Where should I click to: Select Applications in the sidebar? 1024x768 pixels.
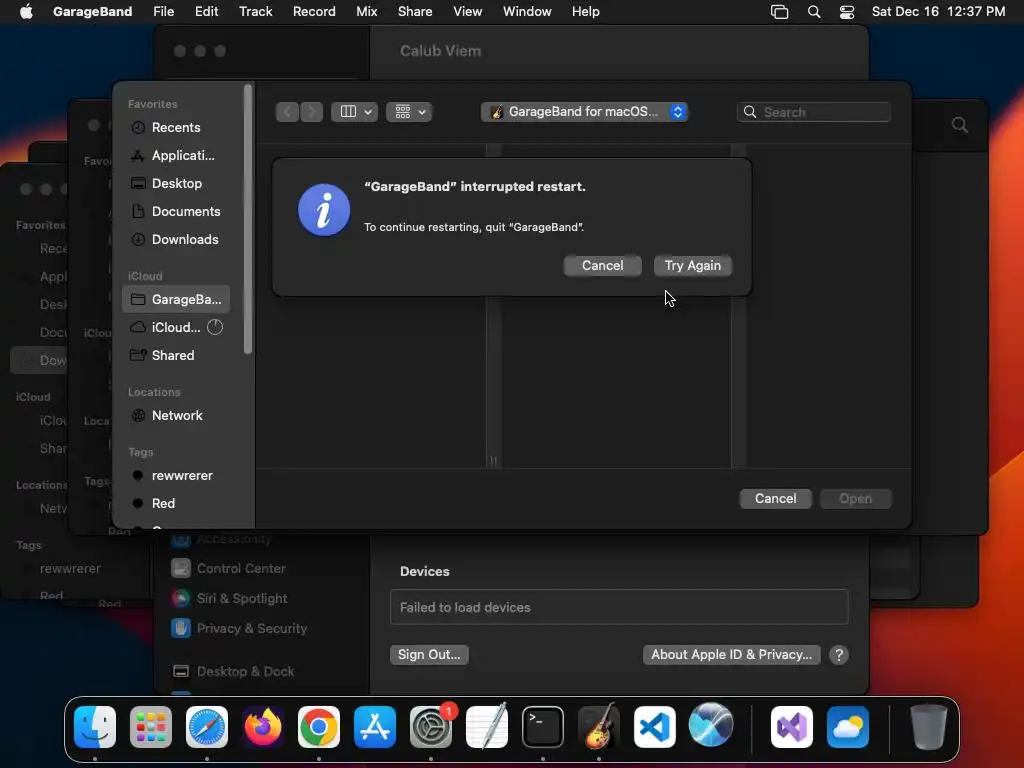176,156
